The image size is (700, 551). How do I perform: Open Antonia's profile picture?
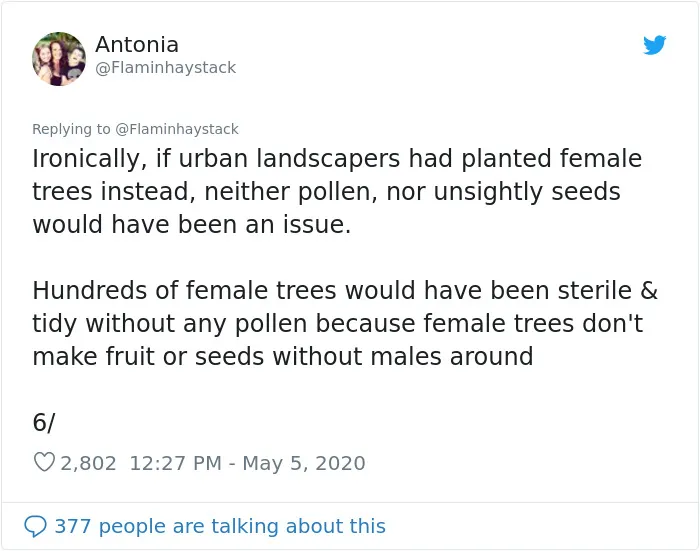(x=59, y=58)
